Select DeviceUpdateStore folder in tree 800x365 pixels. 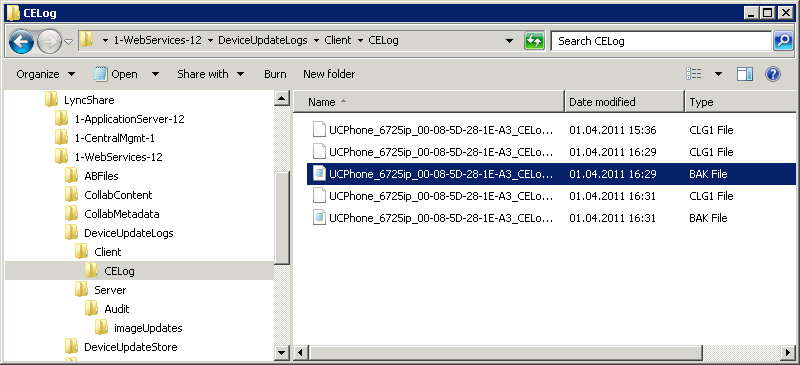tap(130, 347)
